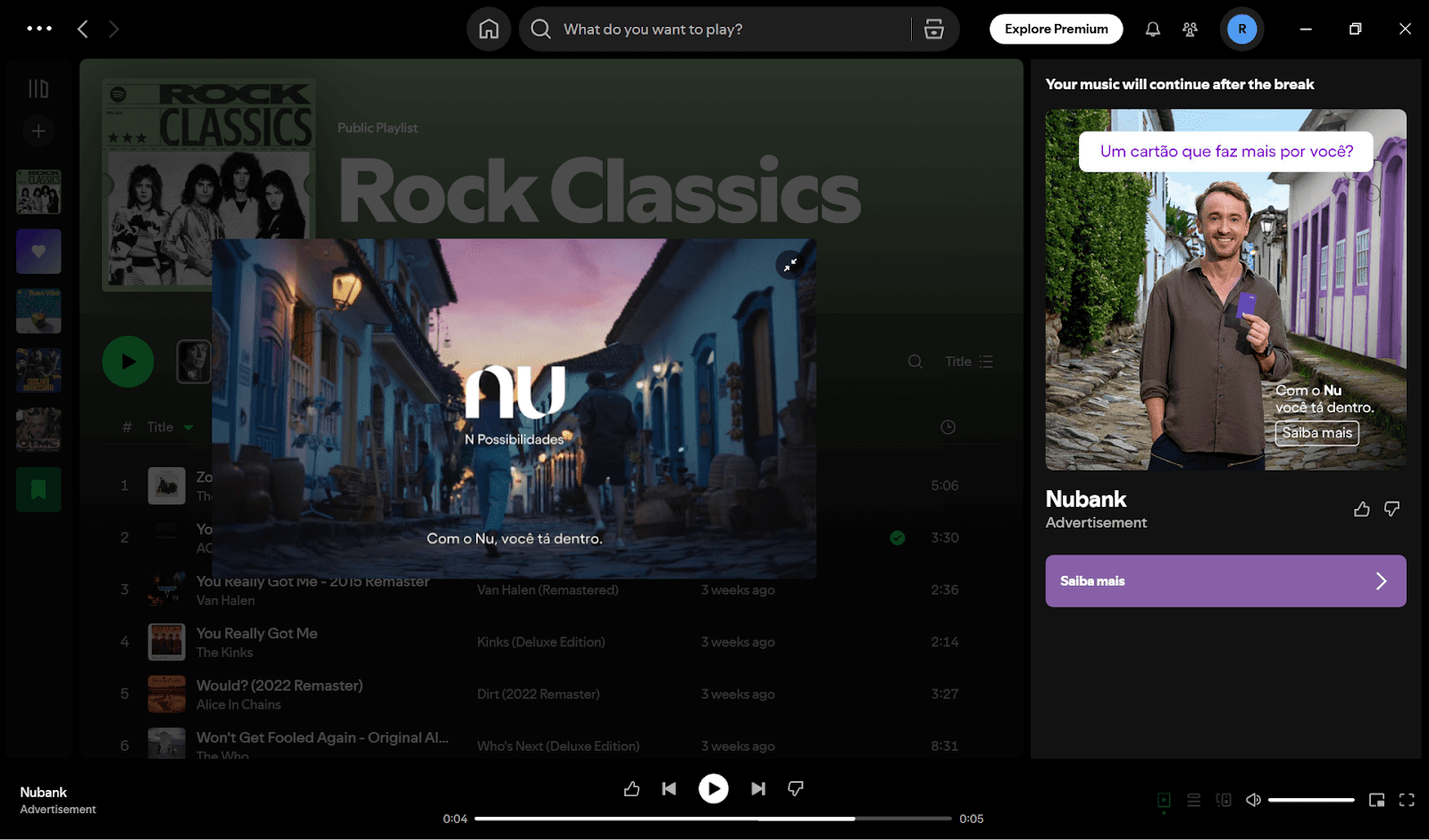Screen dimensions: 1429x840
Task: Click the search magnifier icon
Action: pos(540,29)
